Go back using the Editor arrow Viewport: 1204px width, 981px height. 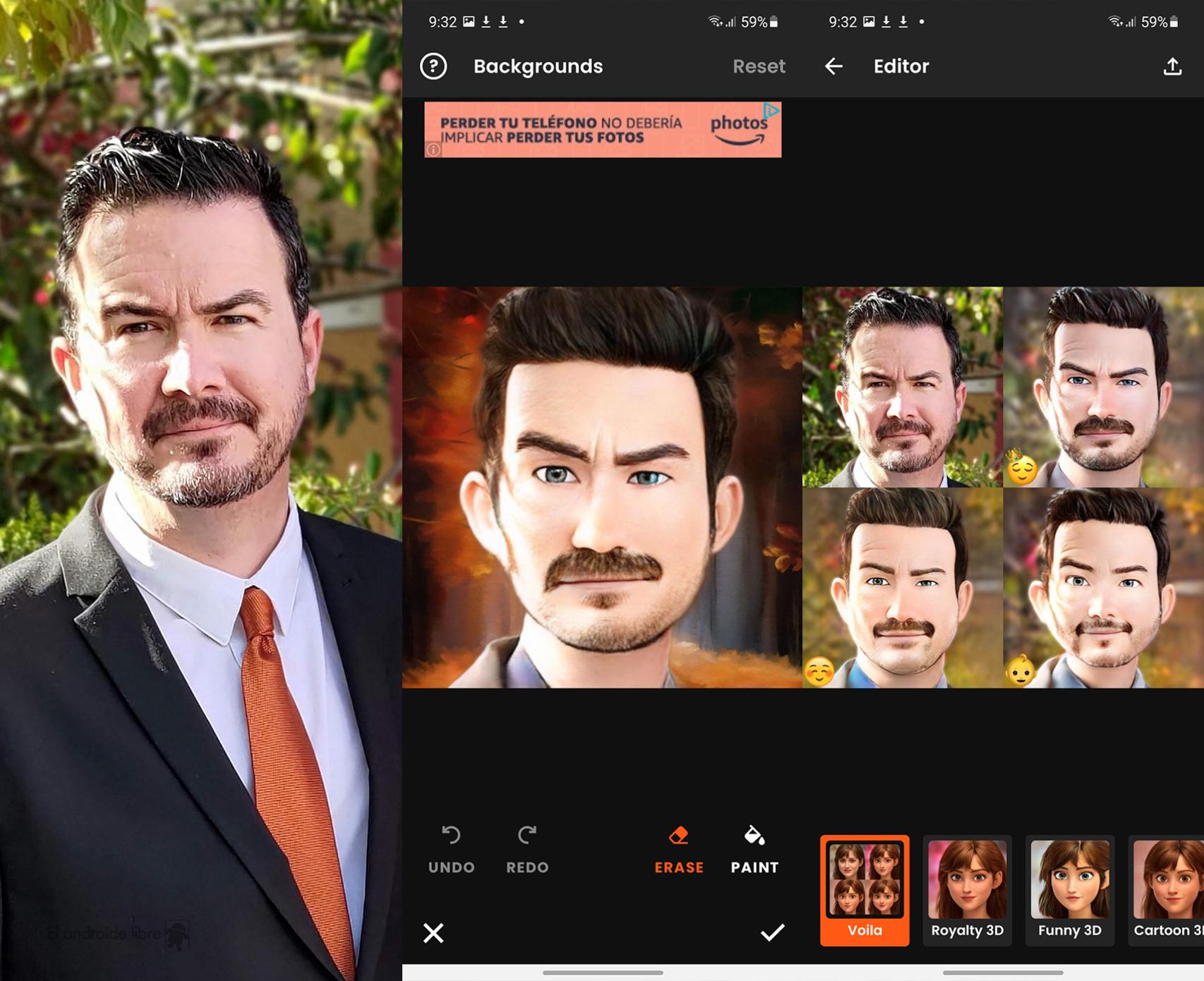click(833, 66)
